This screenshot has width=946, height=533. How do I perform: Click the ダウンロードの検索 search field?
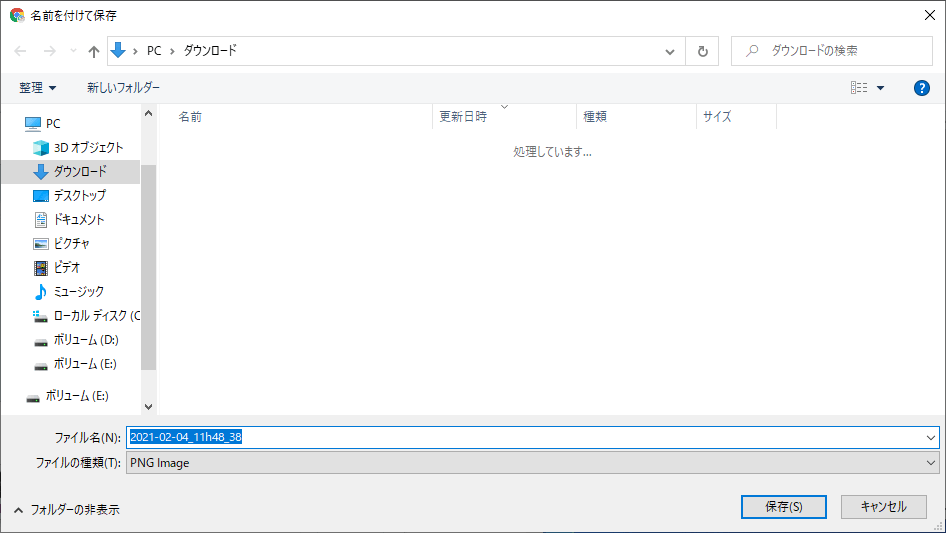pos(840,51)
